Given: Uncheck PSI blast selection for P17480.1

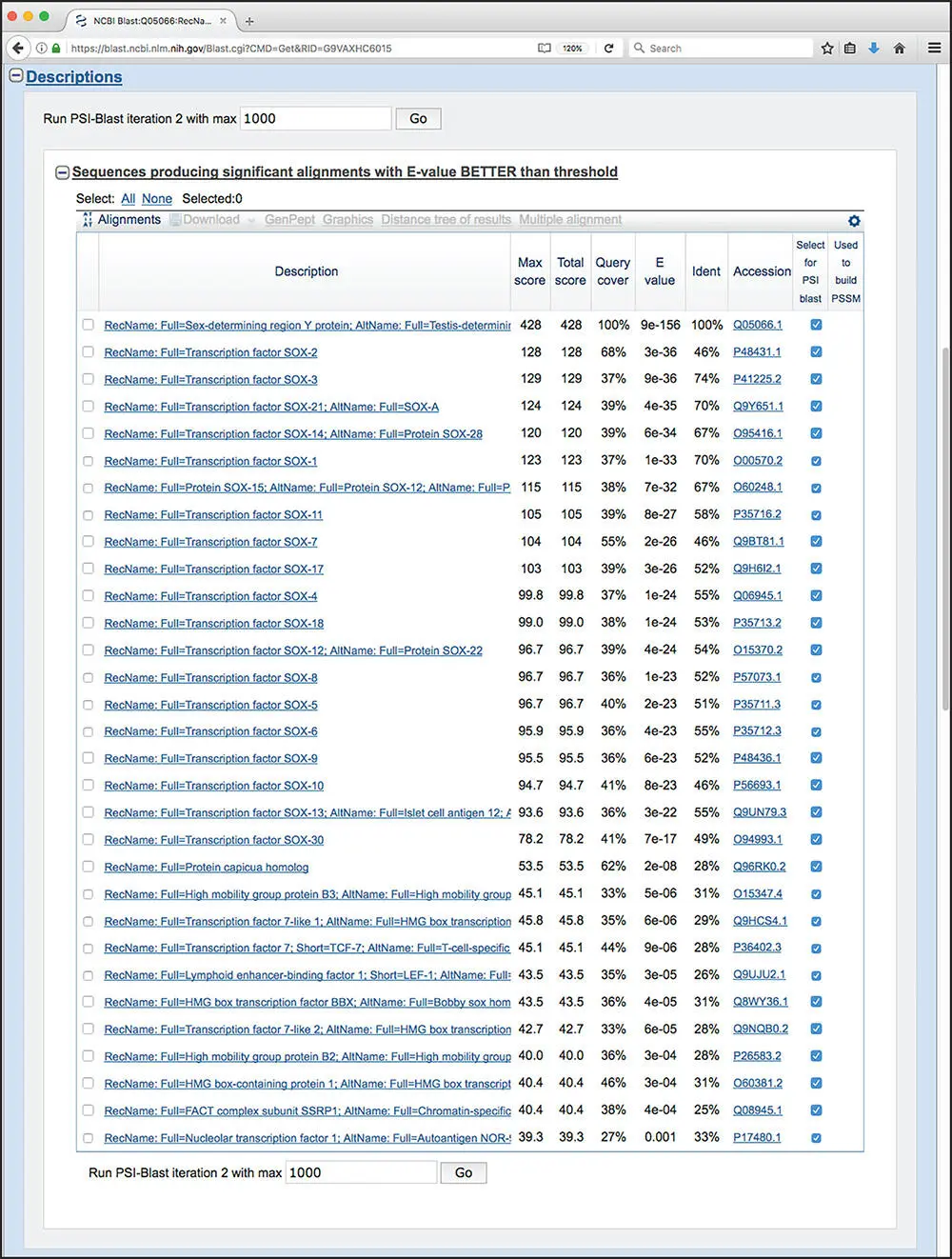Looking at the screenshot, I should click(x=816, y=1137).
